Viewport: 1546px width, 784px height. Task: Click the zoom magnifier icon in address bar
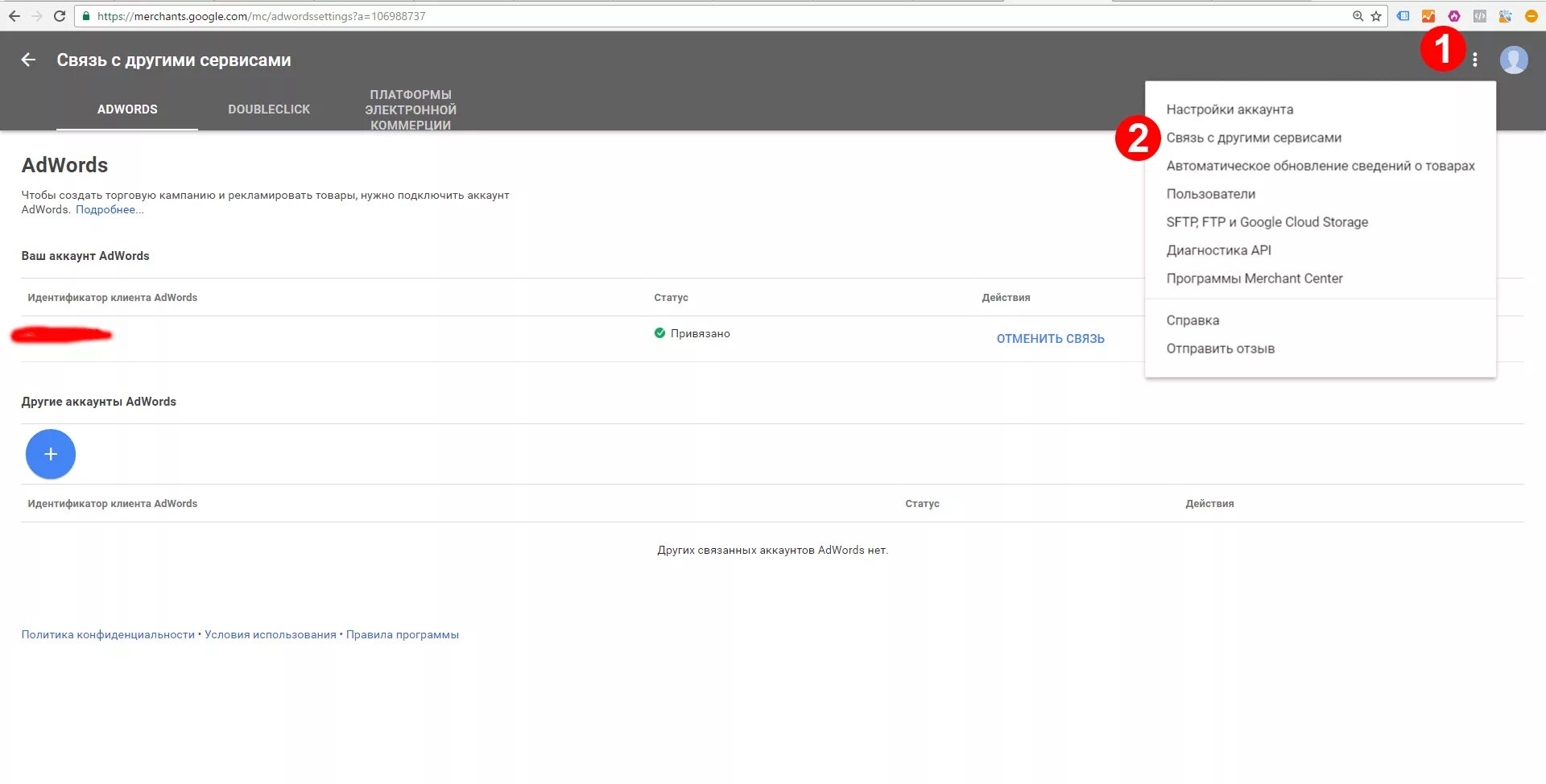[x=1358, y=16]
